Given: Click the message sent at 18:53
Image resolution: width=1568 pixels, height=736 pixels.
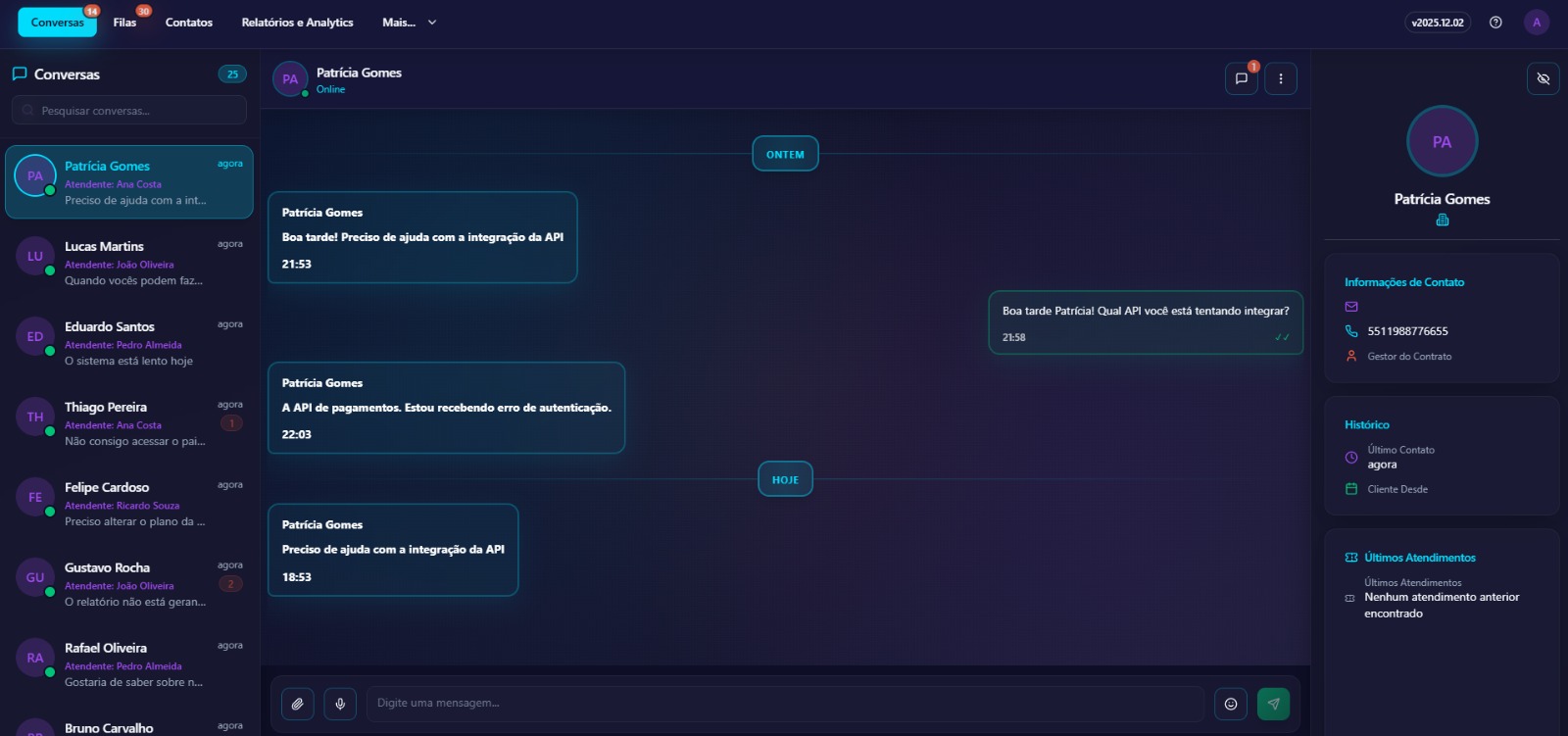Looking at the screenshot, I should click(393, 550).
